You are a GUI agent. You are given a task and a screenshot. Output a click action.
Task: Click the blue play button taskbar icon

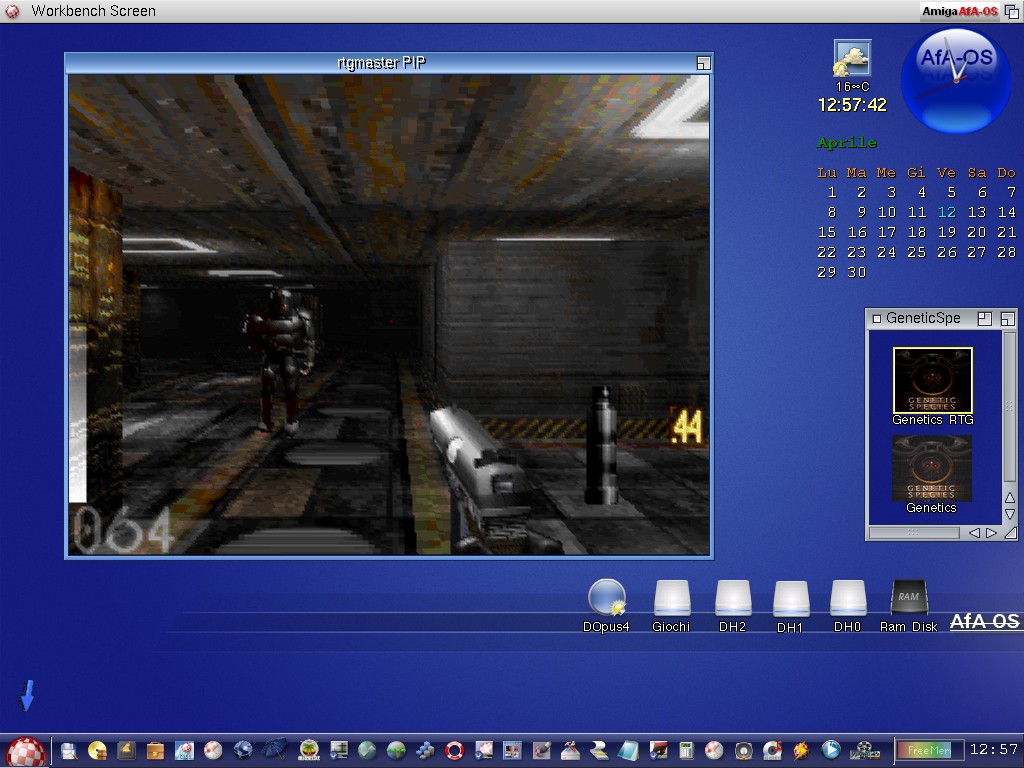[x=830, y=749]
